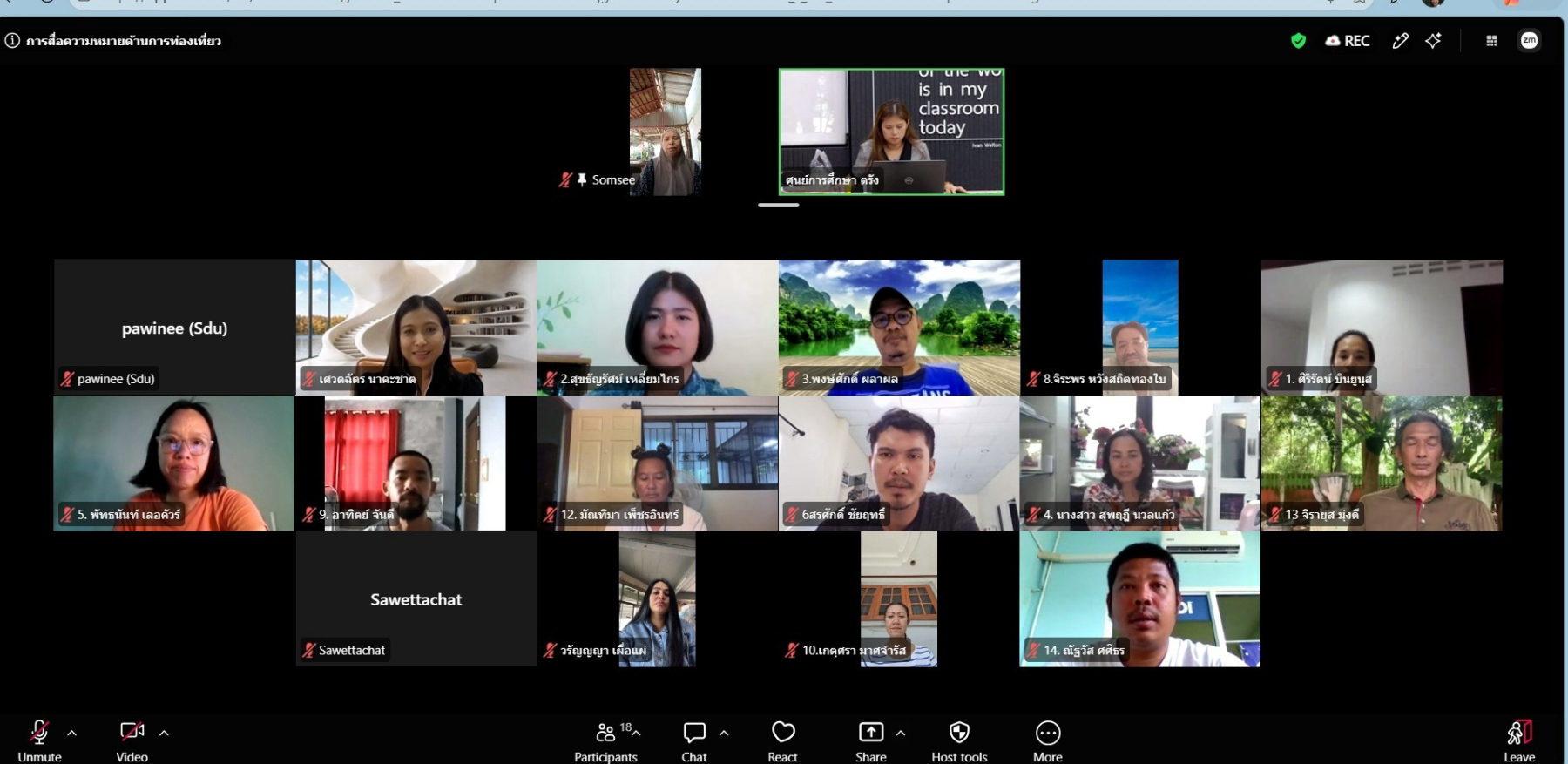Expand the arrow beside Chat
The height and width of the screenshot is (764, 1568).
(x=724, y=733)
